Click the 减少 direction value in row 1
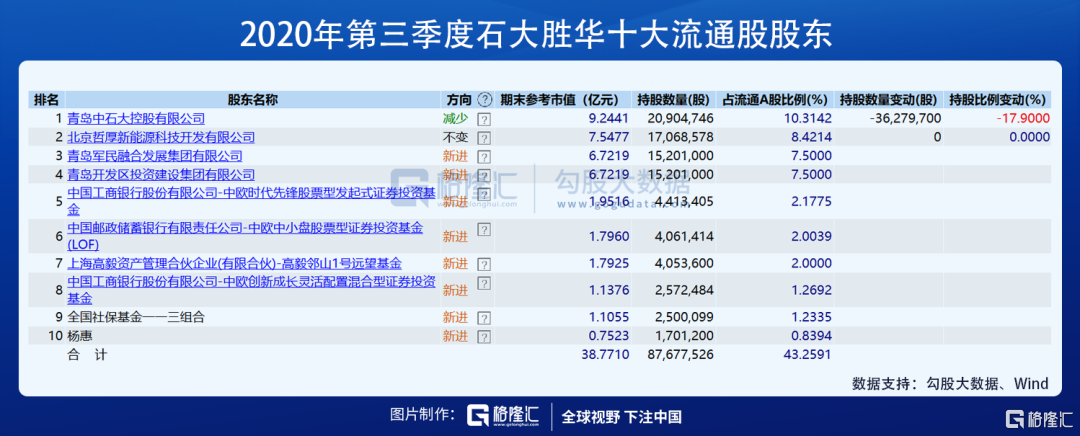The width and height of the screenshot is (1080, 436). (x=455, y=118)
